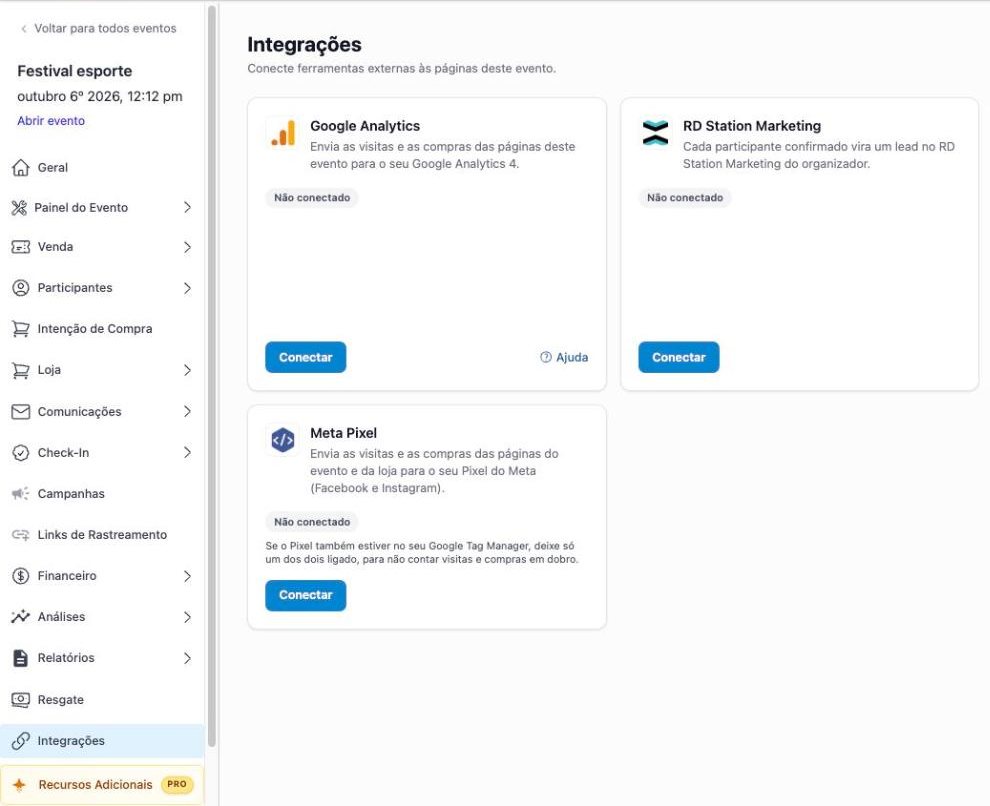
Task: Click the Venda ticket icon
Action: tap(21, 247)
